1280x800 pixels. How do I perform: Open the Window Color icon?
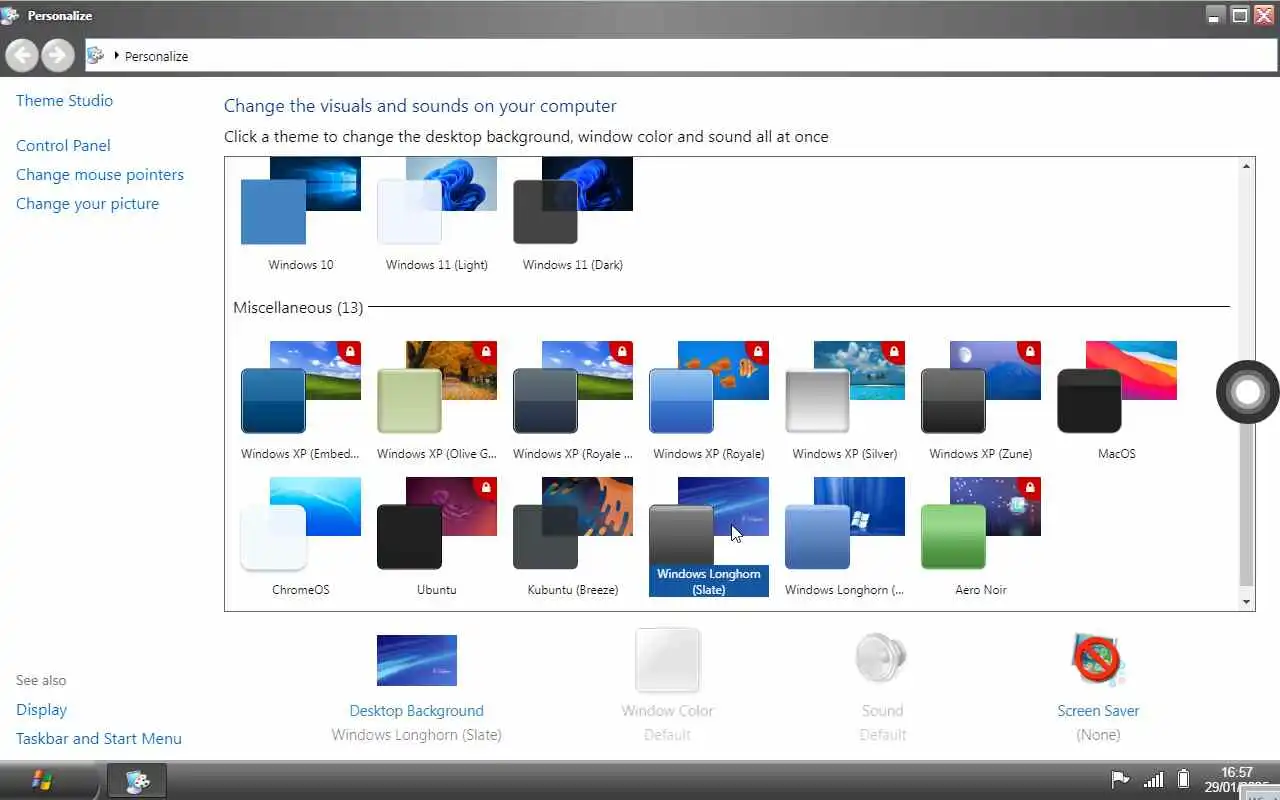point(668,660)
